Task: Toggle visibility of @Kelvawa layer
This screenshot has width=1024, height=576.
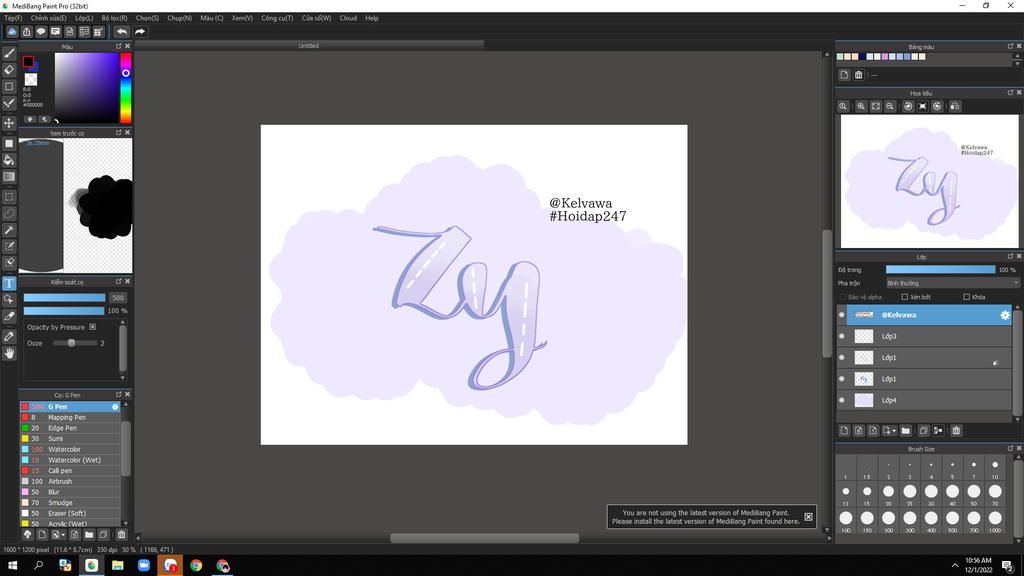Action: [x=842, y=315]
